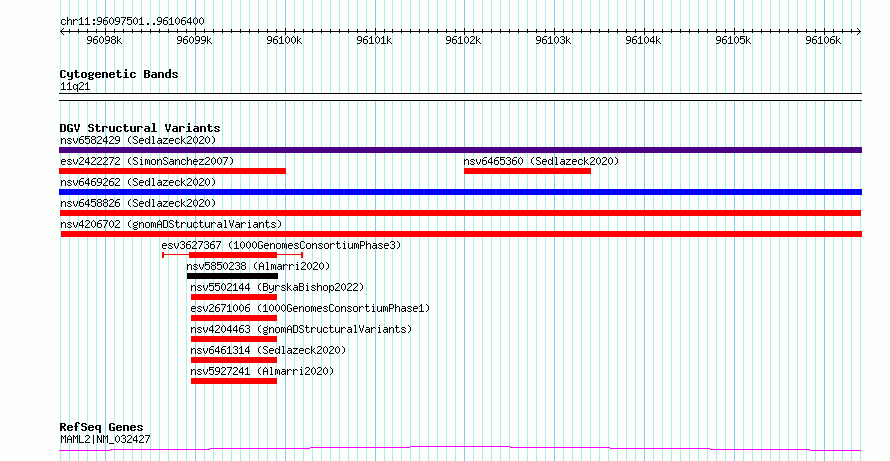
Task: Open the nsv4206702 (gnomADStructuralVariants) label
Action: 171,224
